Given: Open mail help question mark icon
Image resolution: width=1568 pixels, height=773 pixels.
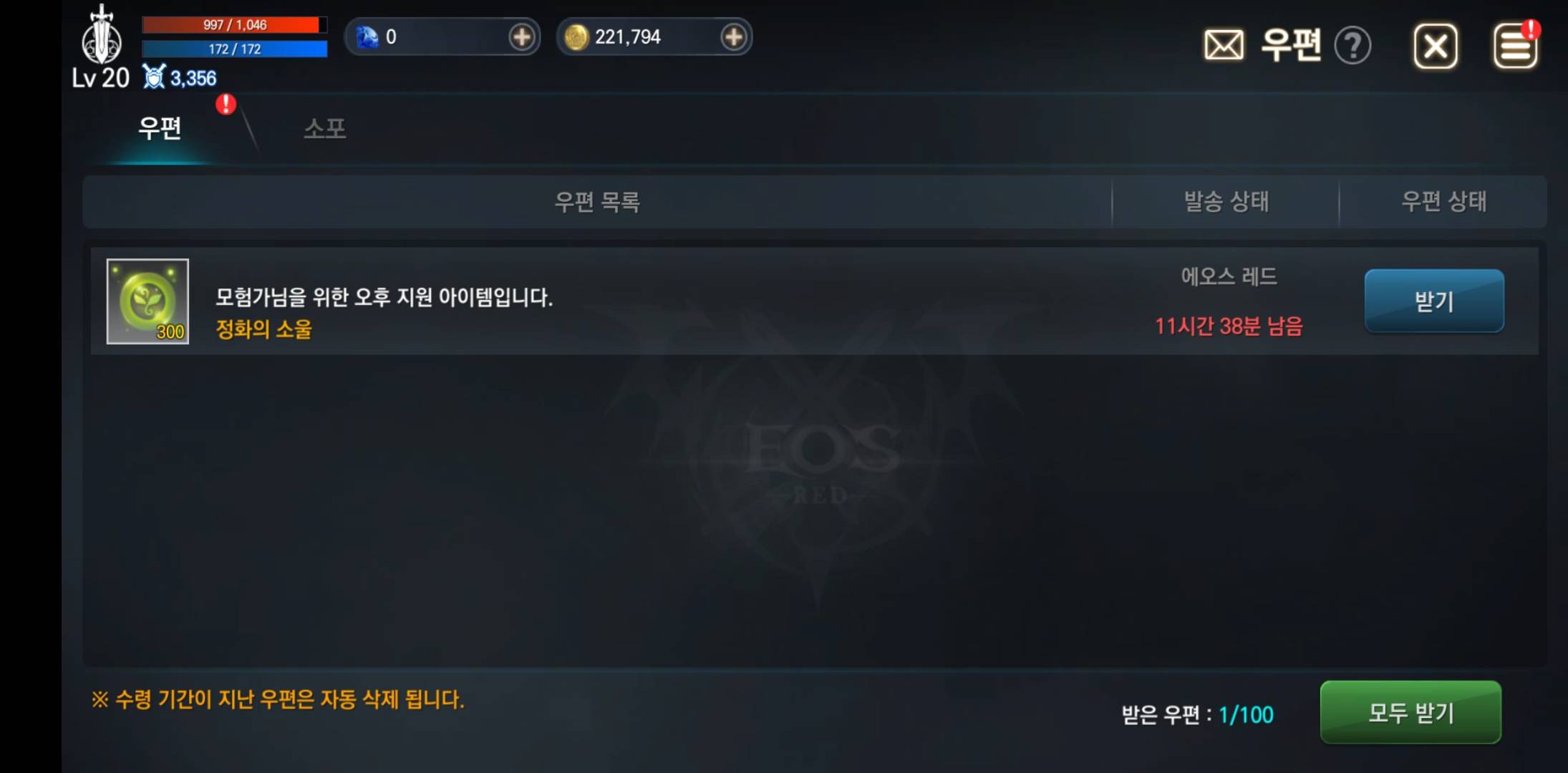Looking at the screenshot, I should [1352, 47].
